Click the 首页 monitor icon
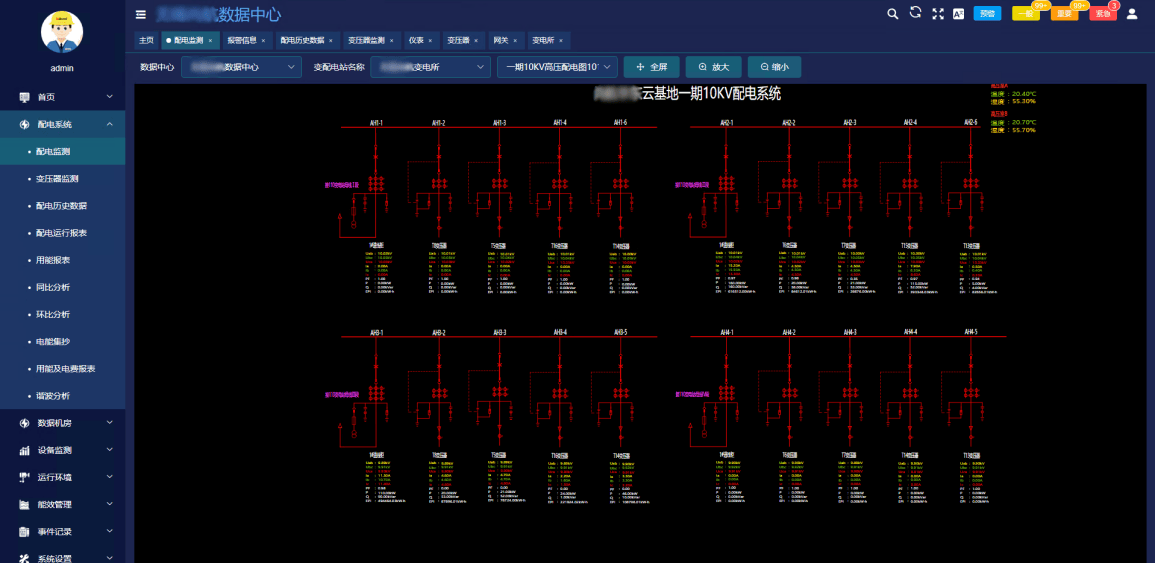This screenshot has height=563, width=1155. (24, 97)
